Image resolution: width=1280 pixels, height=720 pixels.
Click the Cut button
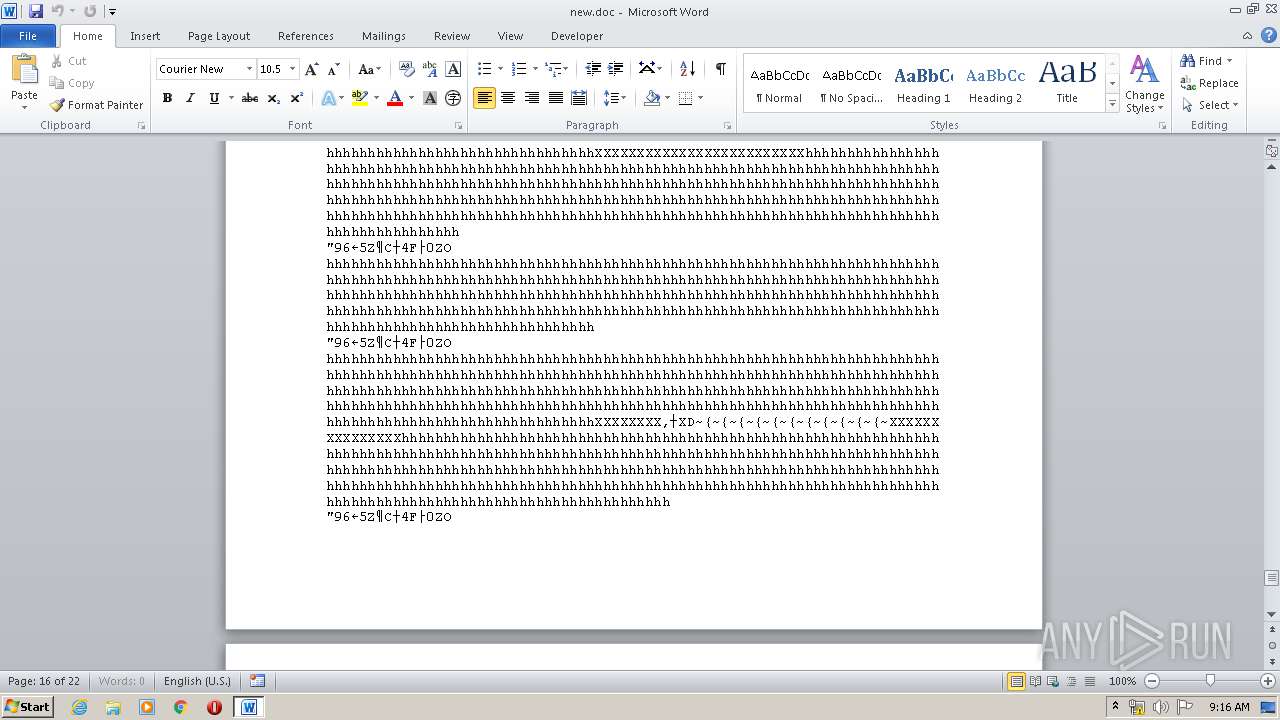69,61
